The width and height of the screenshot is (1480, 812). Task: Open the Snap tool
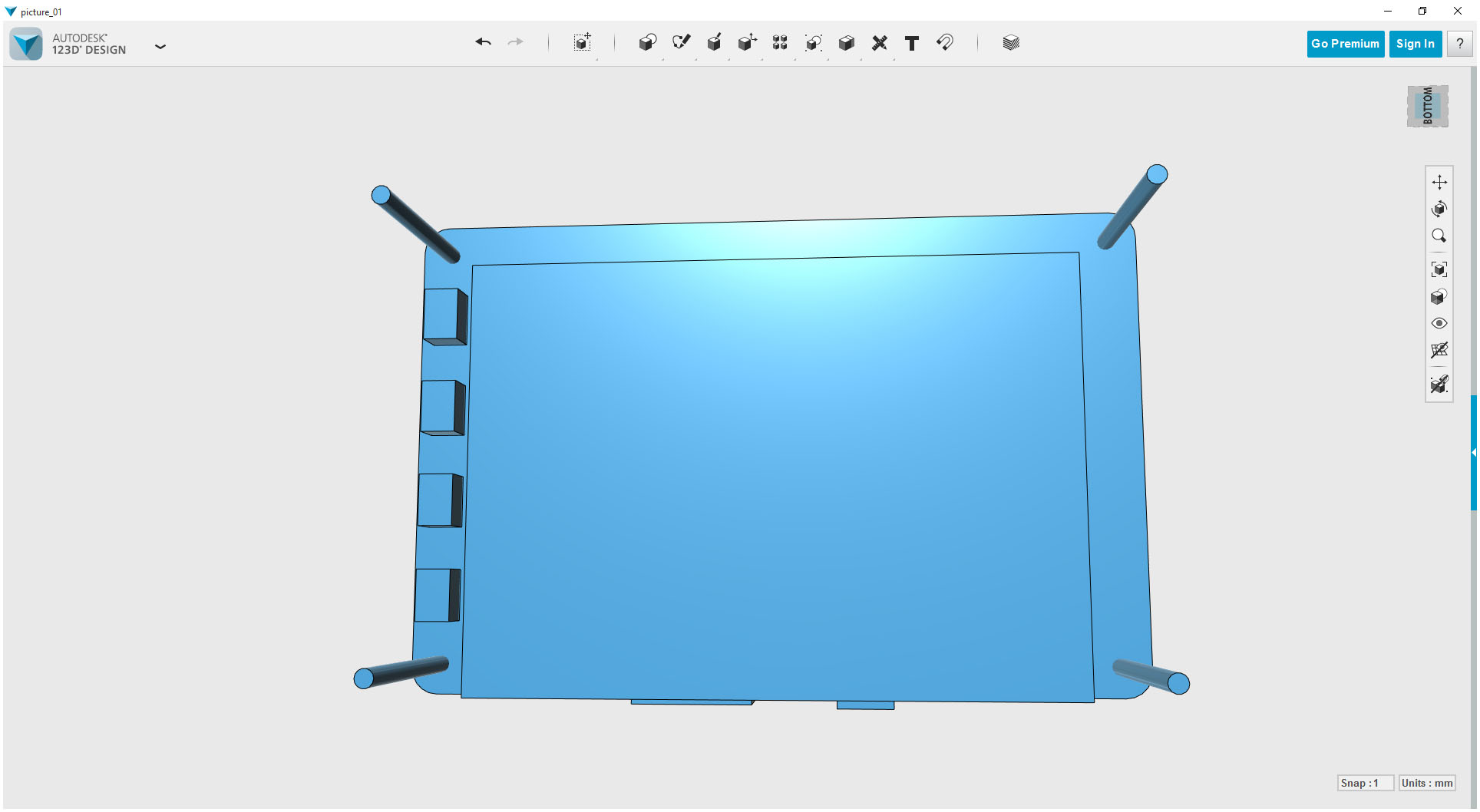[x=945, y=43]
